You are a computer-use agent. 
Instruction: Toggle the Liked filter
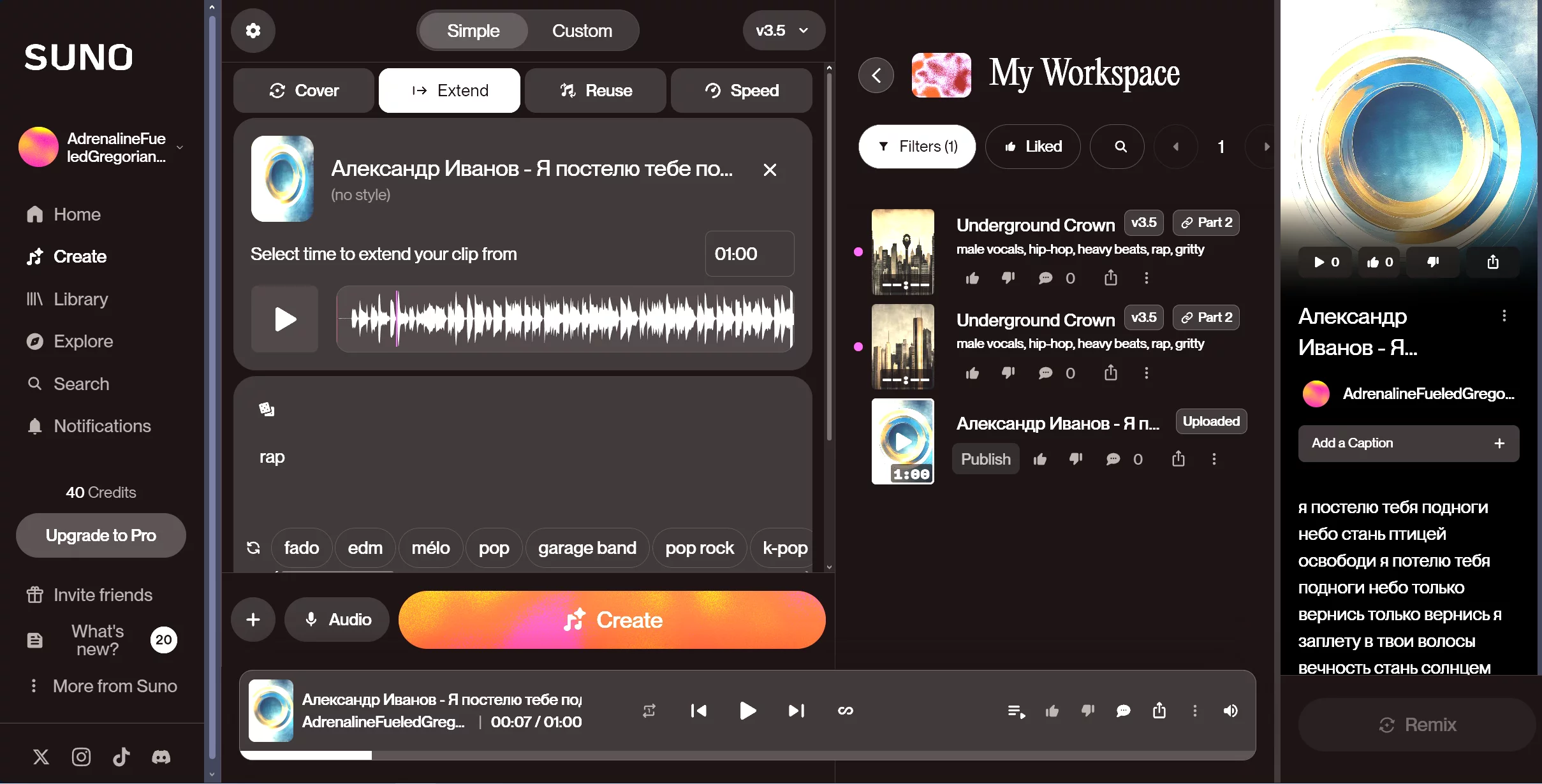coord(1033,147)
